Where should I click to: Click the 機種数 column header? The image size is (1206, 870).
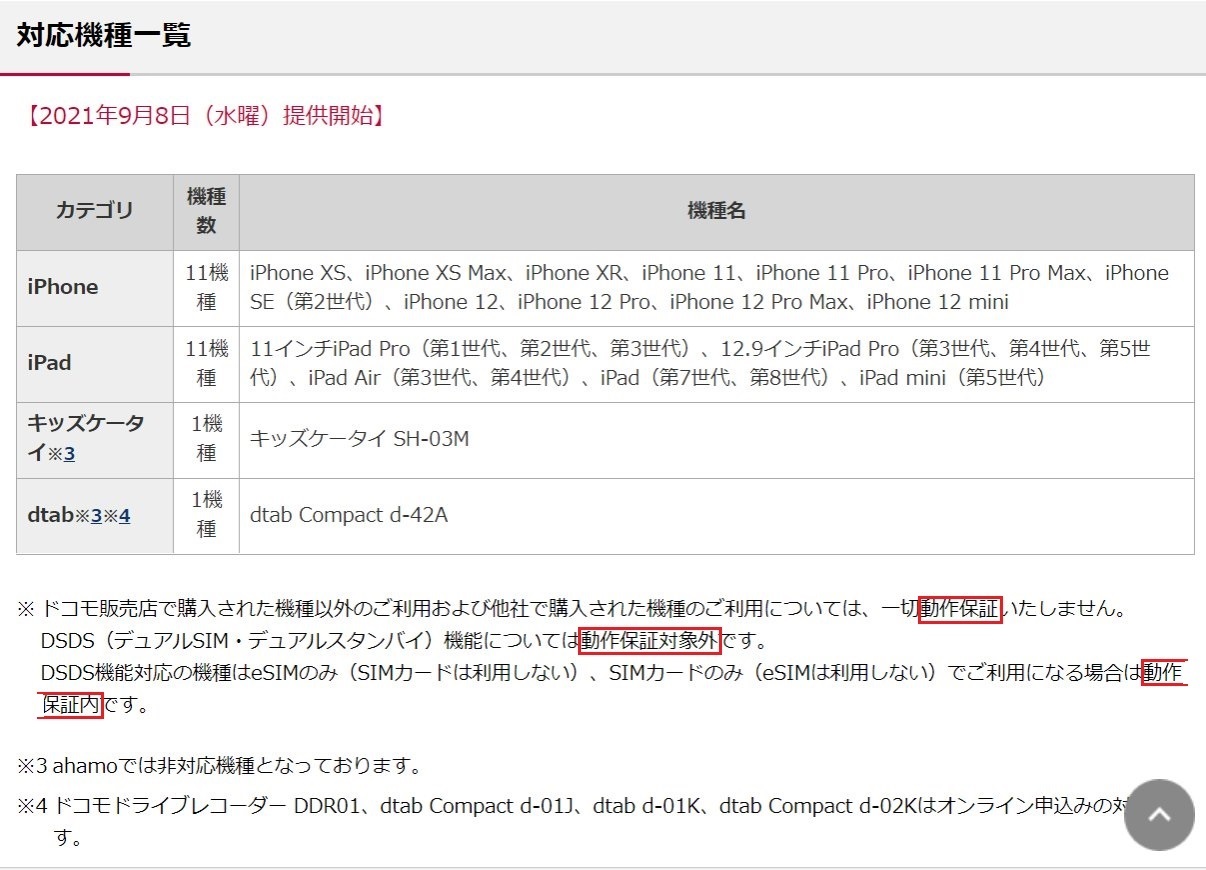206,212
